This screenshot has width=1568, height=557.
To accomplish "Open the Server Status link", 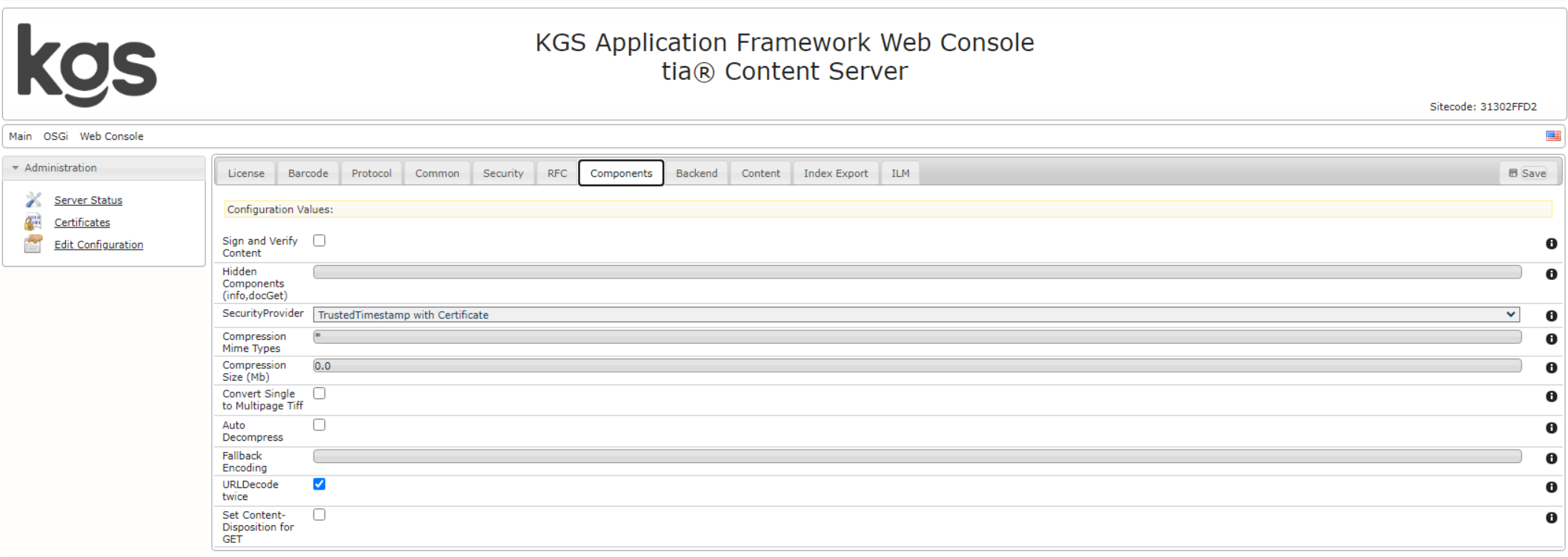I will pyautogui.click(x=88, y=200).
